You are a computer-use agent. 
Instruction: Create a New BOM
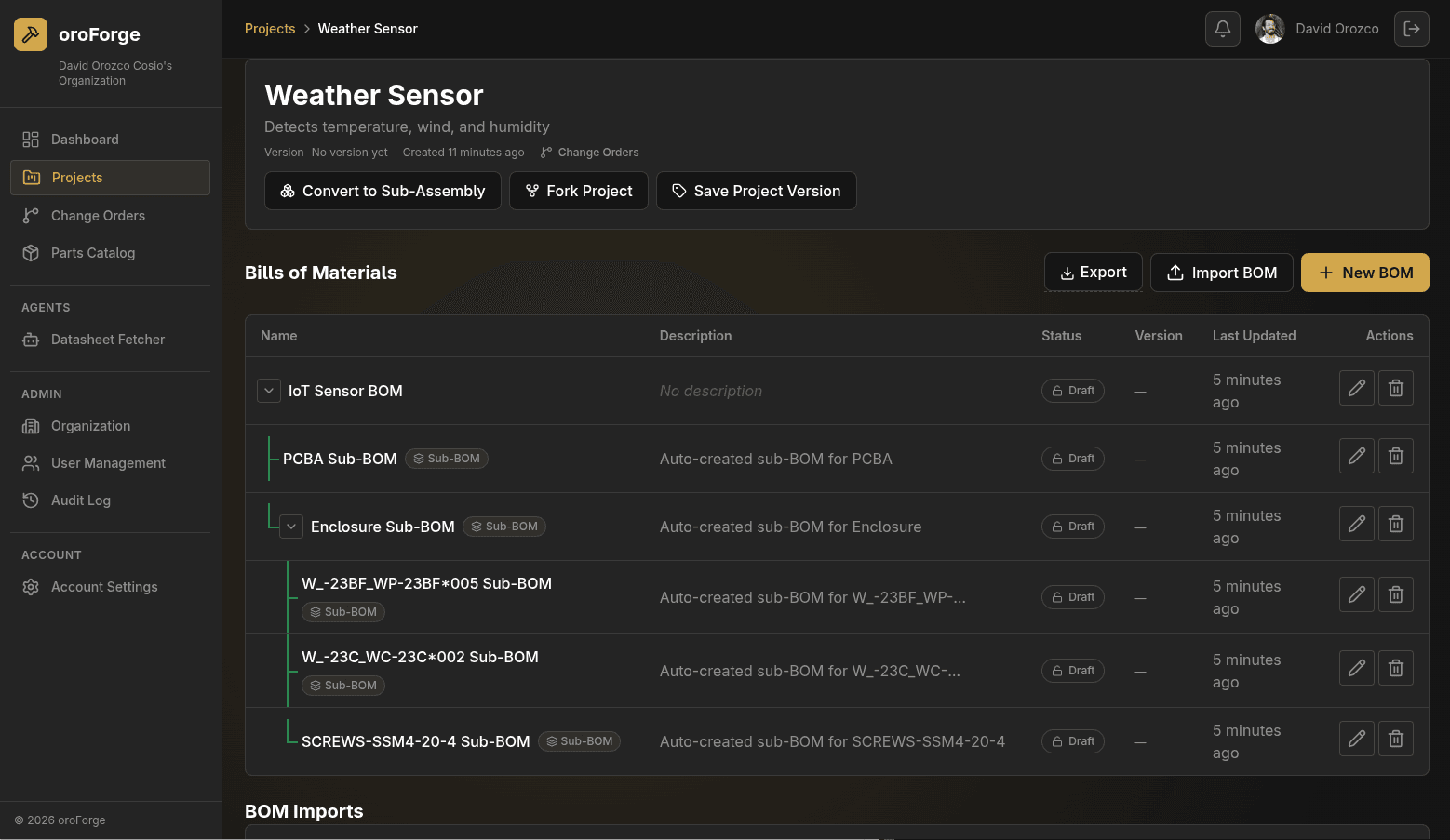click(1365, 273)
